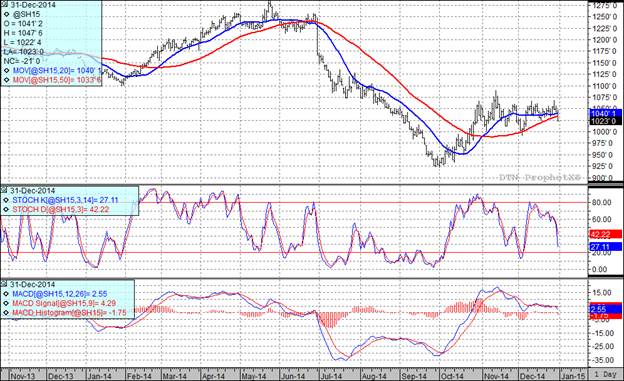The height and width of the screenshot is (381, 624).
Task: Click the Nov-14 label on the time axis
Action: (496, 376)
